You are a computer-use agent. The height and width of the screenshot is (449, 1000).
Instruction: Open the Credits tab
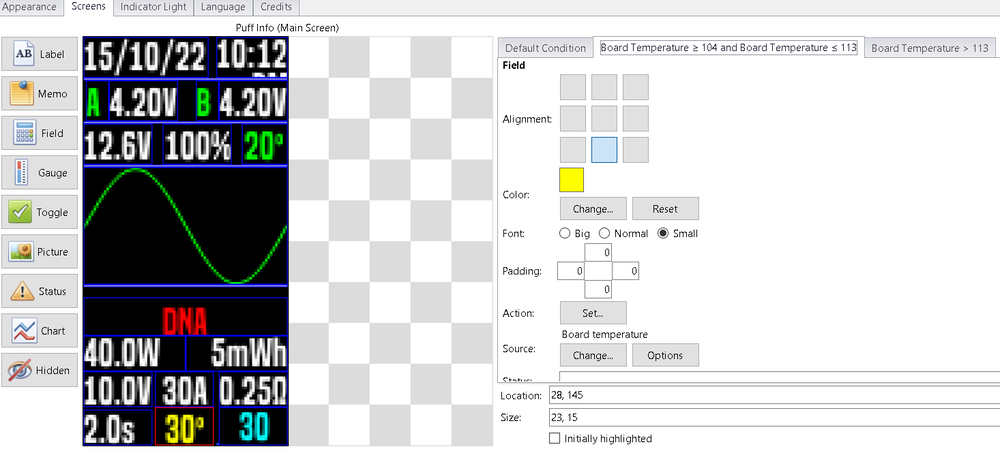(x=276, y=7)
